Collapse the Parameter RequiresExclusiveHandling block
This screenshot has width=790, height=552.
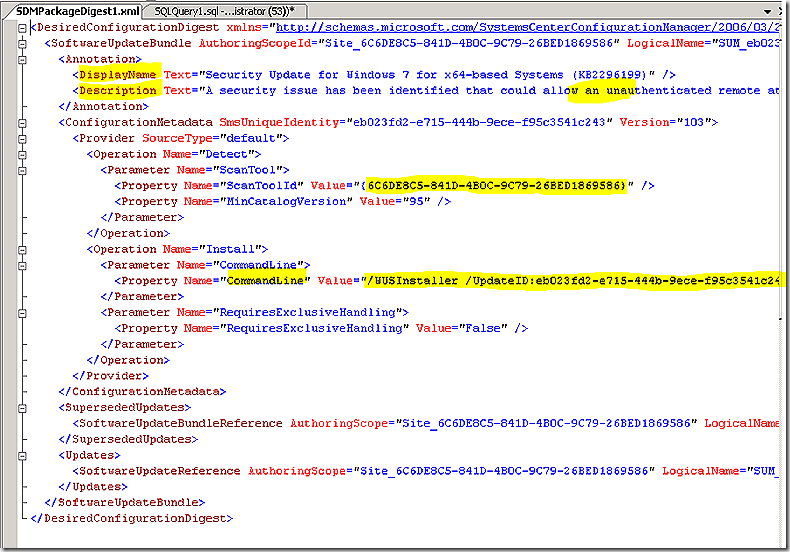[x=22, y=313]
